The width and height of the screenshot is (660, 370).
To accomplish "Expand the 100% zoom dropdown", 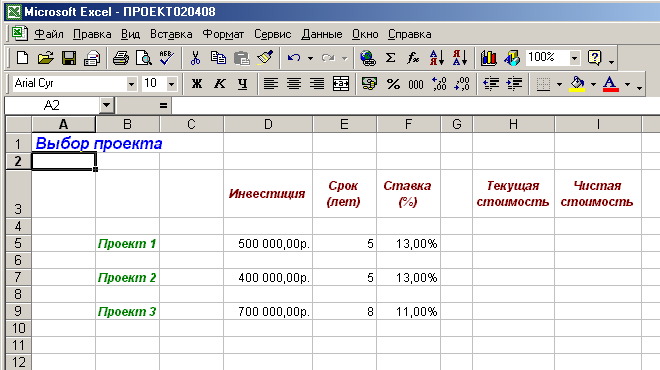I will click(575, 58).
